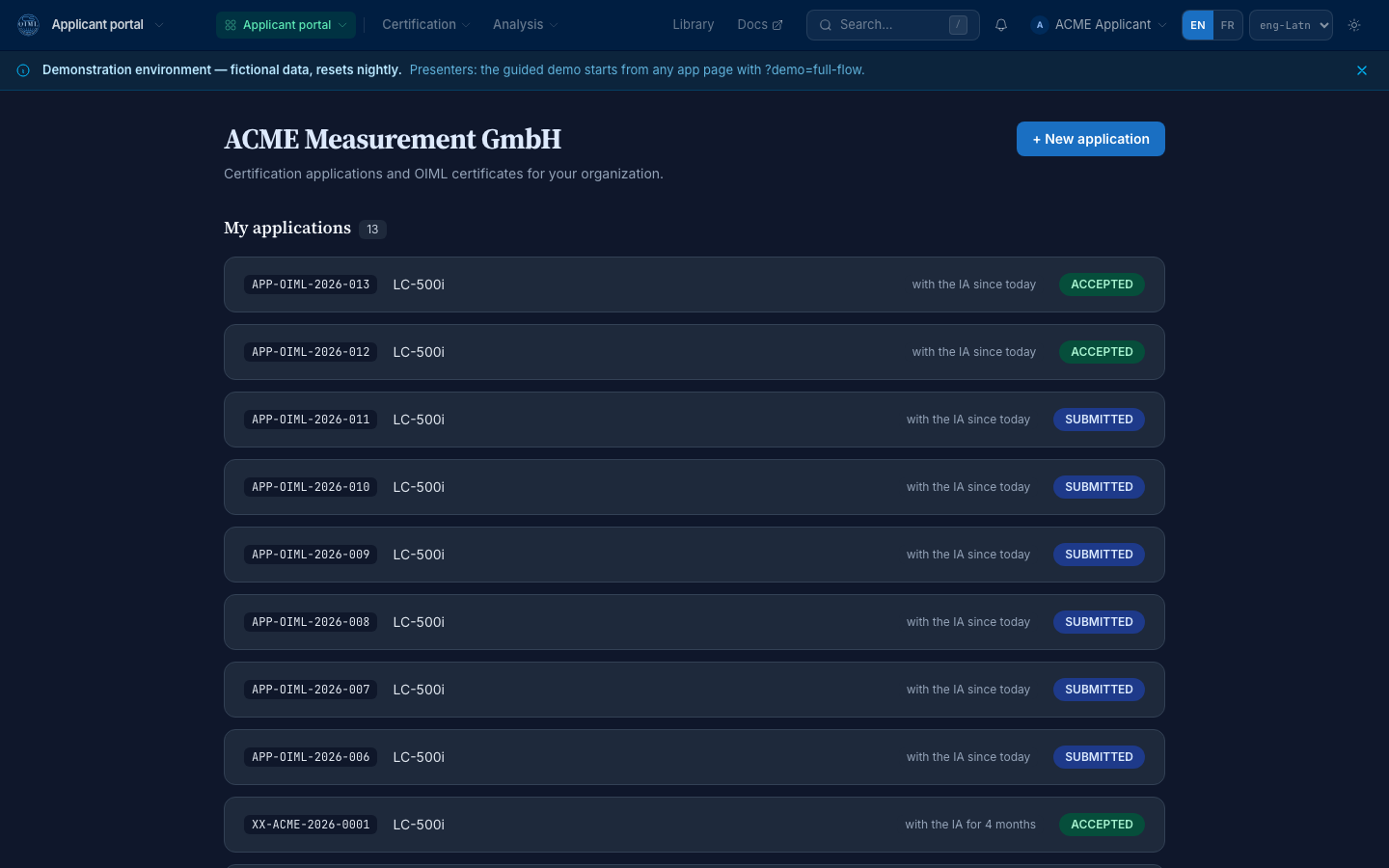Screen dimensions: 1389x868
Task: Click the OIML logo icon
Action: pos(29,25)
